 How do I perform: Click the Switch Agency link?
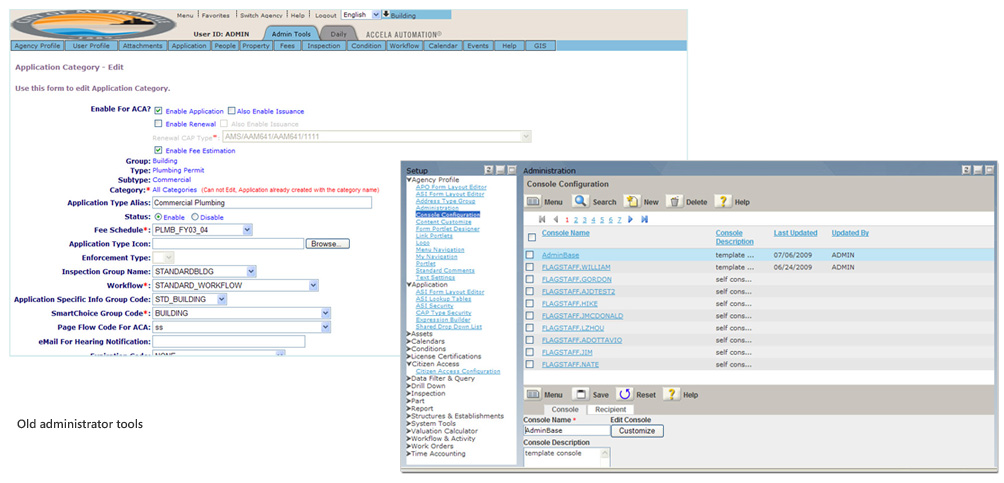[263, 15]
